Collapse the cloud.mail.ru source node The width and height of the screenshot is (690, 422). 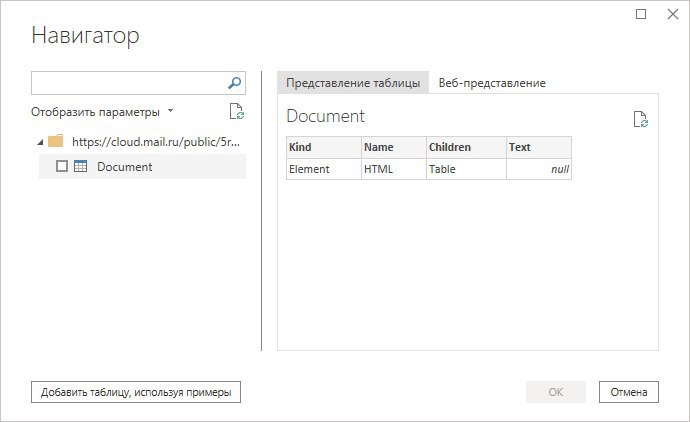pyautogui.click(x=40, y=142)
